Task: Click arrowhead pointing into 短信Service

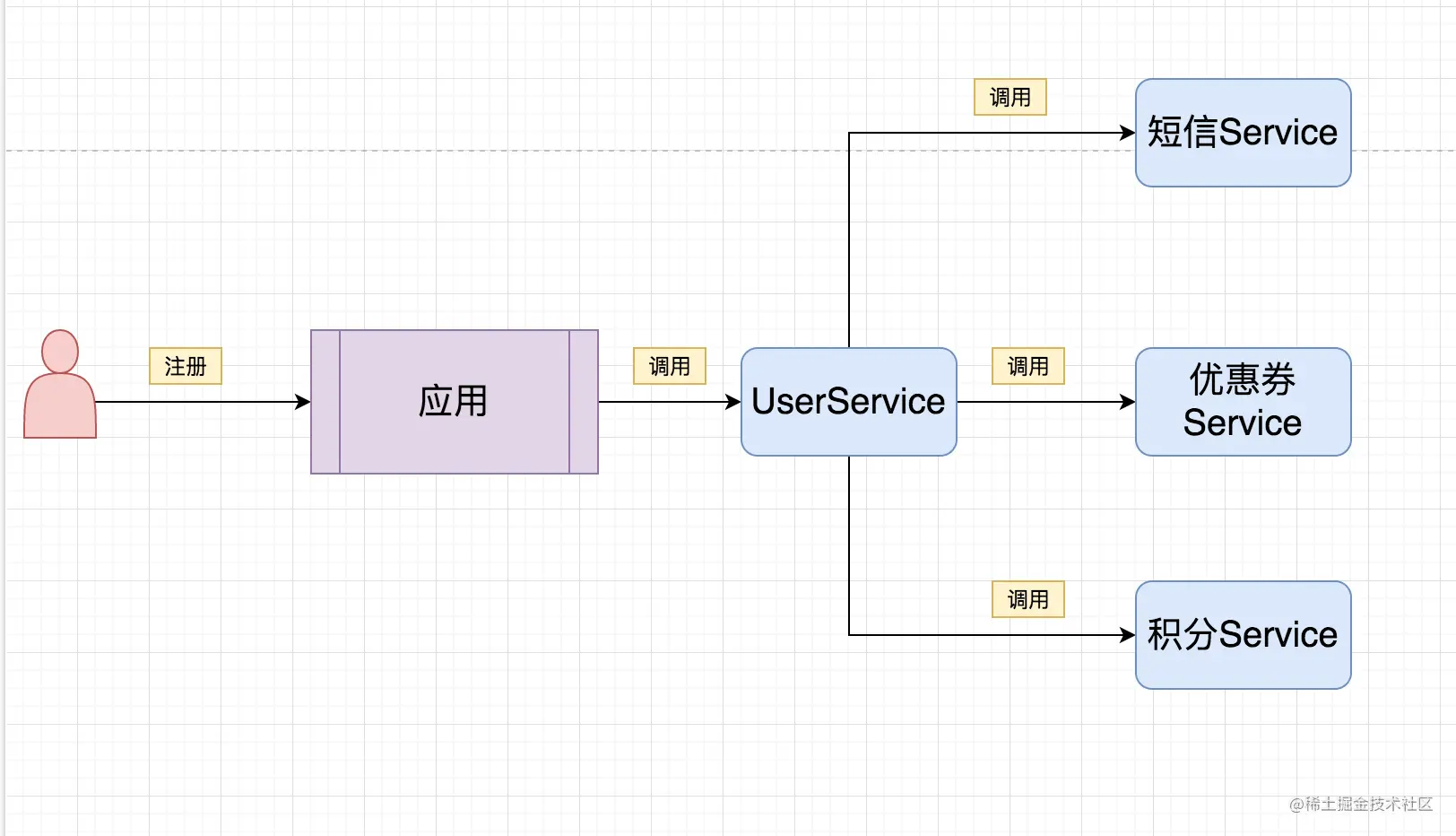Action: 1128,133
